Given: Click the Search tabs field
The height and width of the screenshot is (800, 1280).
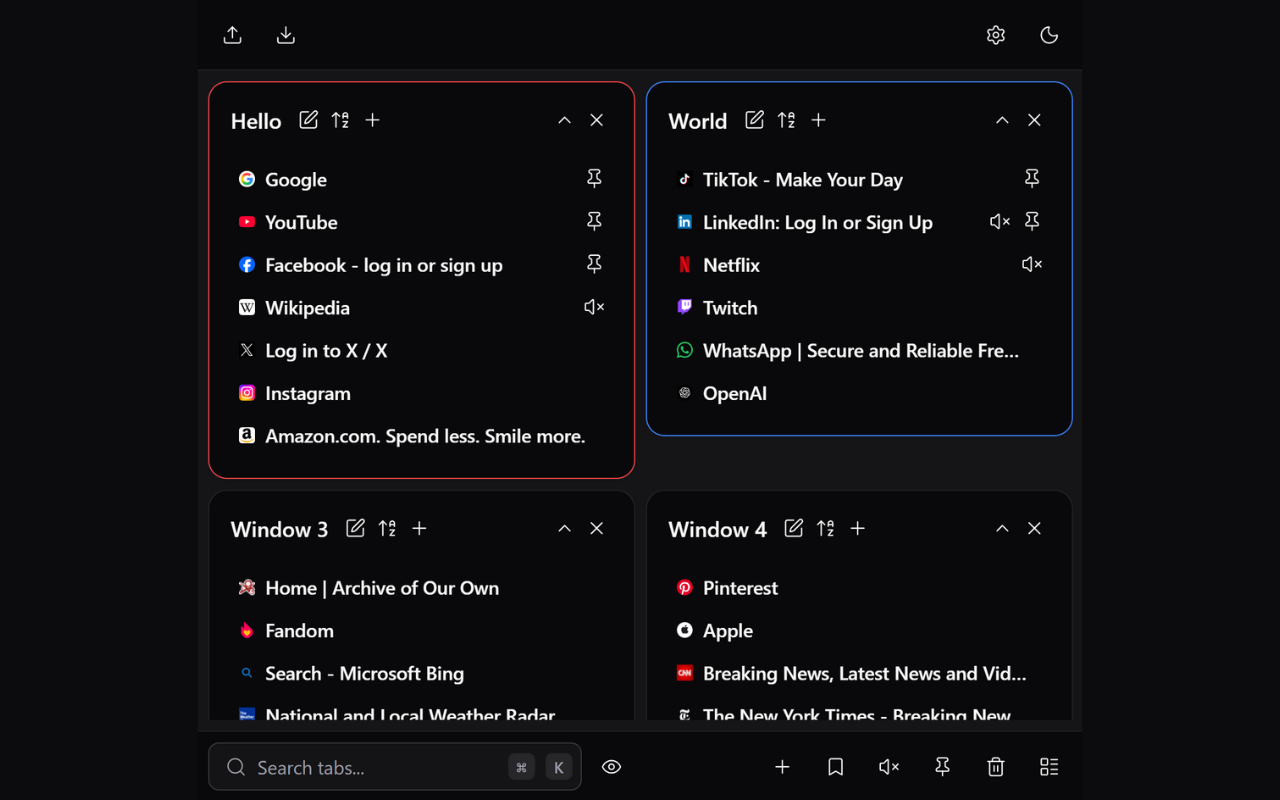Looking at the screenshot, I should click(x=395, y=767).
